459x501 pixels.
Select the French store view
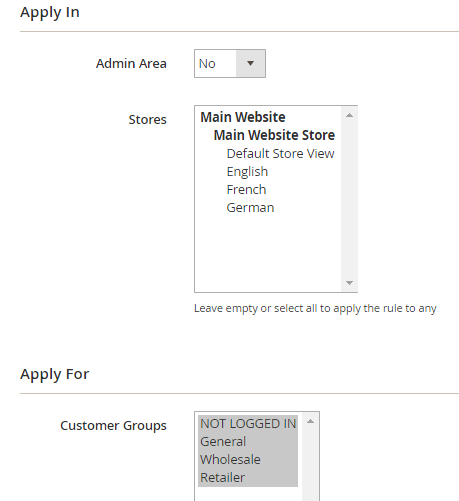pos(246,189)
